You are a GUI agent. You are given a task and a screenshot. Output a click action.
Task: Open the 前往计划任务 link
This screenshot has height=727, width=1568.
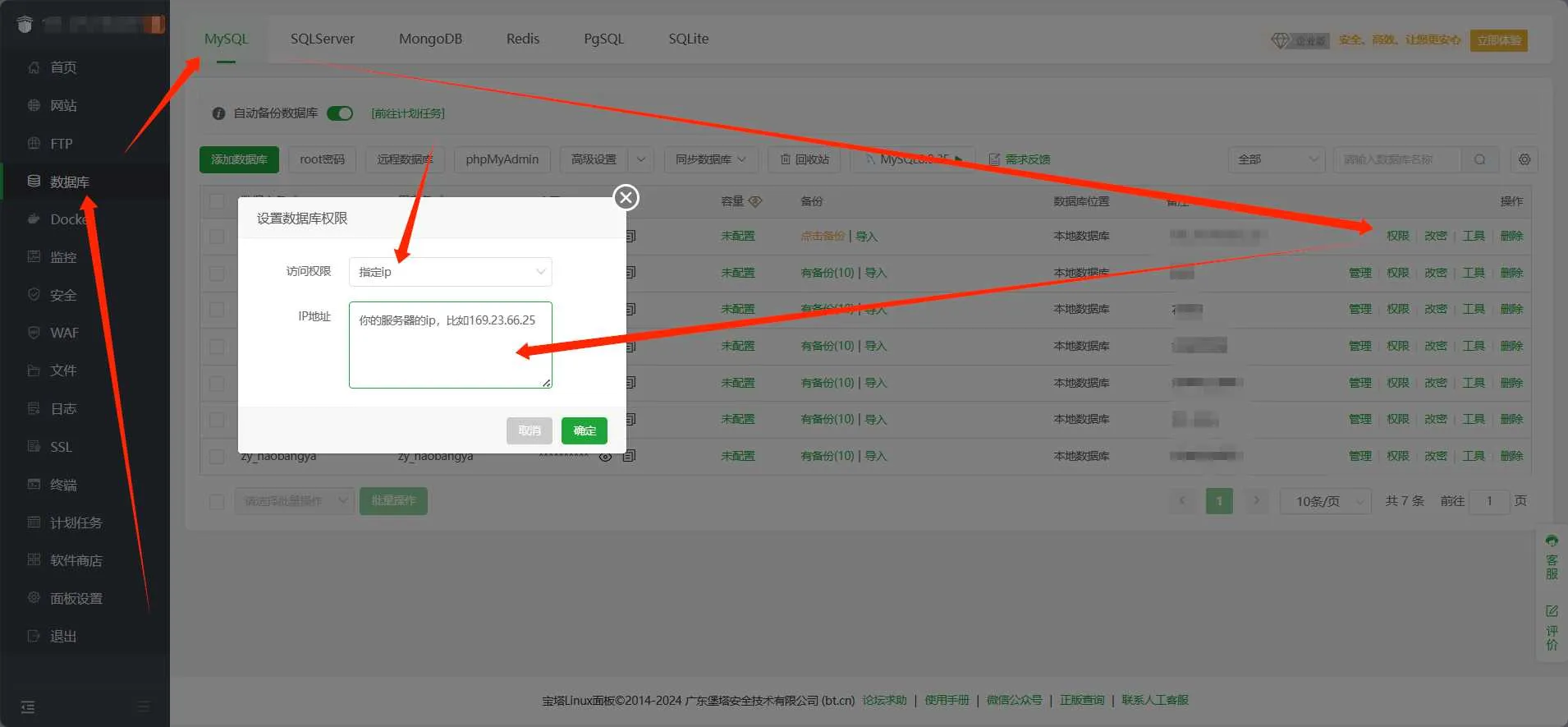(408, 113)
